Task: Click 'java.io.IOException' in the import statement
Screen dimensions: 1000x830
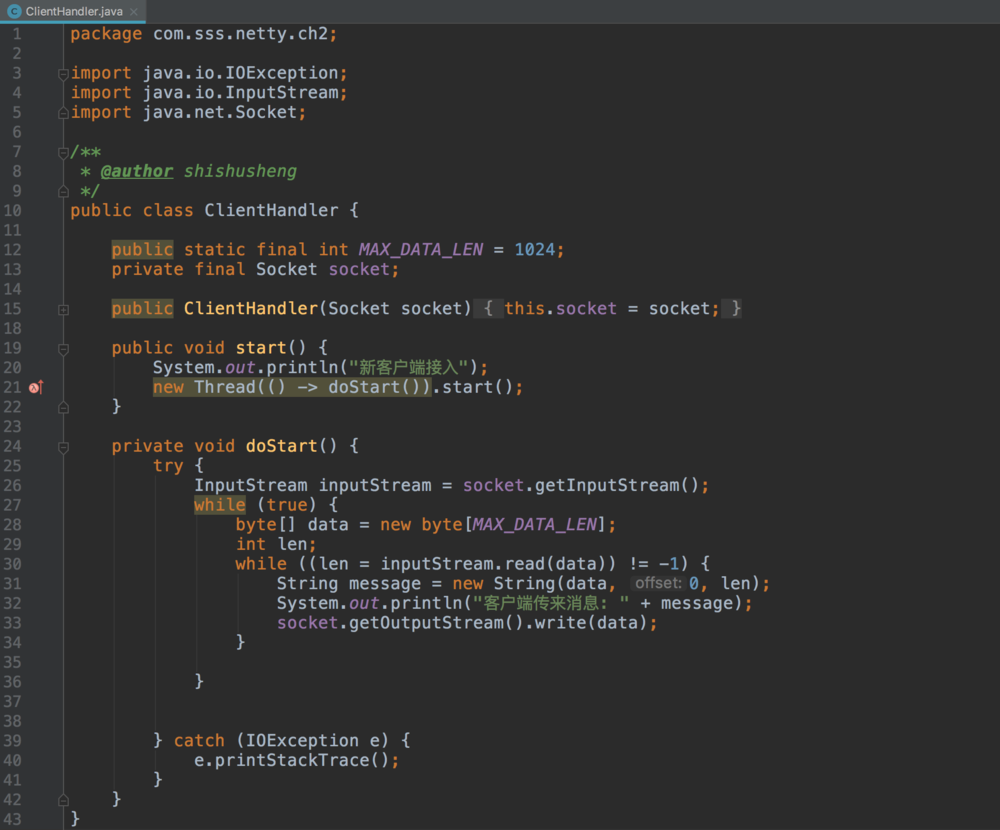Action: 240,73
